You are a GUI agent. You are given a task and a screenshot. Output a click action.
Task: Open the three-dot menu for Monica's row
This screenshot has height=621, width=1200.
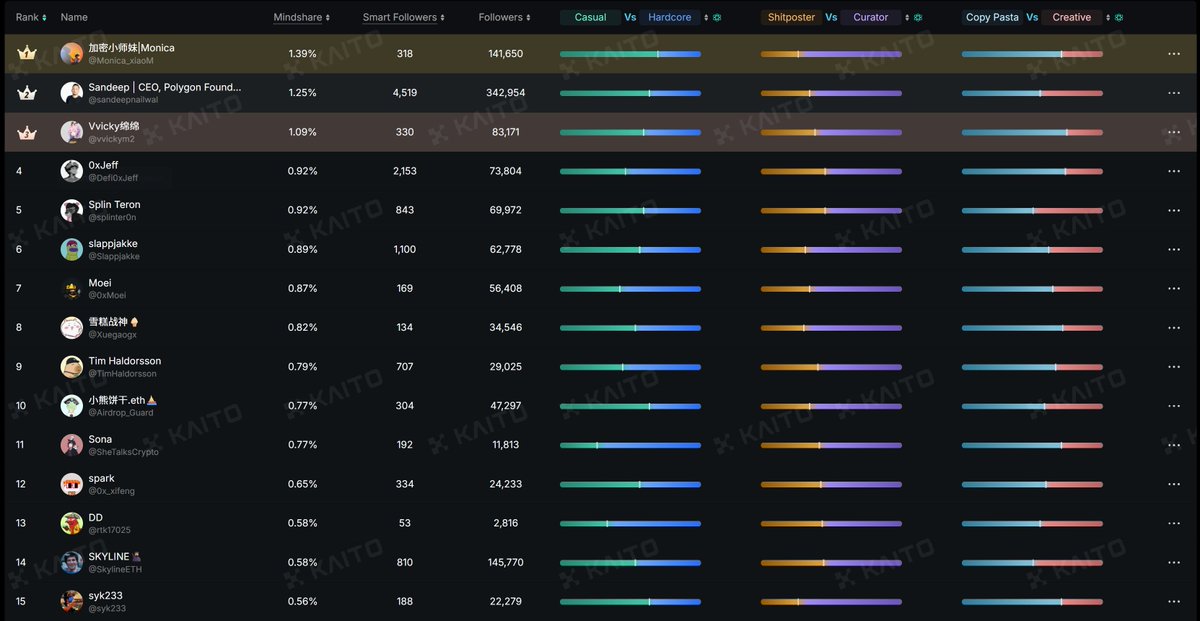pos(1174,54)
